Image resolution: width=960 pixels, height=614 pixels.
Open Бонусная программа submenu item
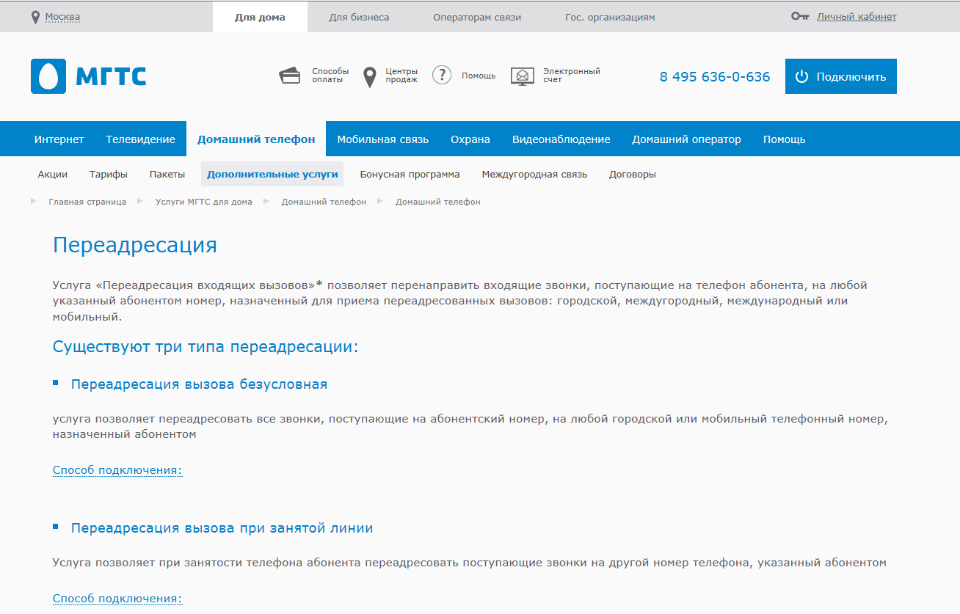(410, 174)
